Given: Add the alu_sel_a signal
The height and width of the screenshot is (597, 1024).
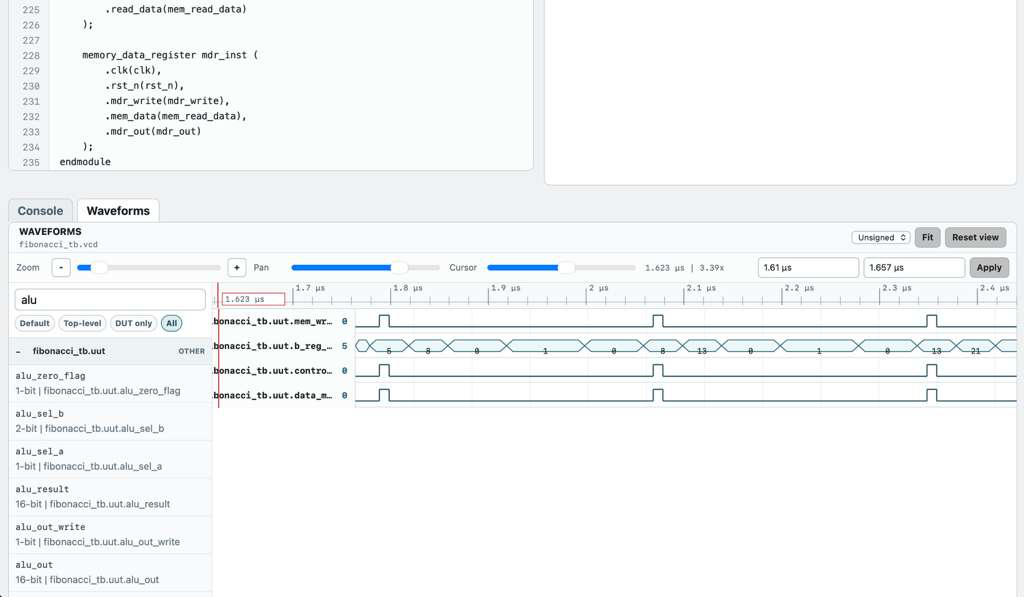Looking at the screenshot, I should point(110,459).
